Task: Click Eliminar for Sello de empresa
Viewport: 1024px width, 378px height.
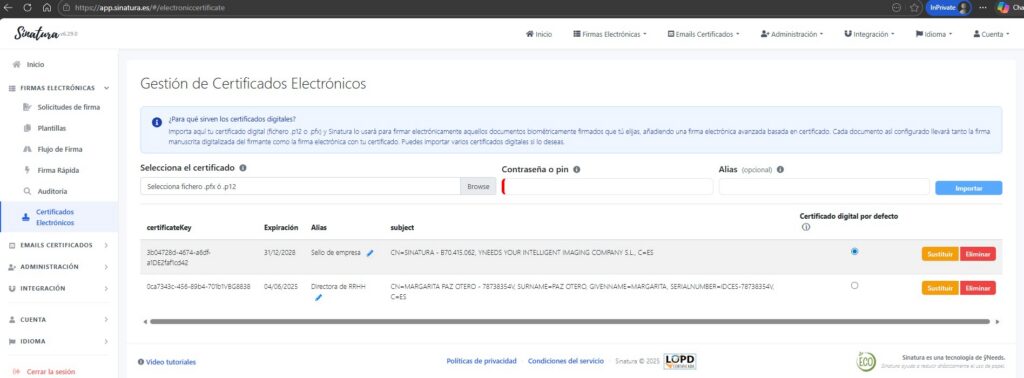Action: click(978, 254)
